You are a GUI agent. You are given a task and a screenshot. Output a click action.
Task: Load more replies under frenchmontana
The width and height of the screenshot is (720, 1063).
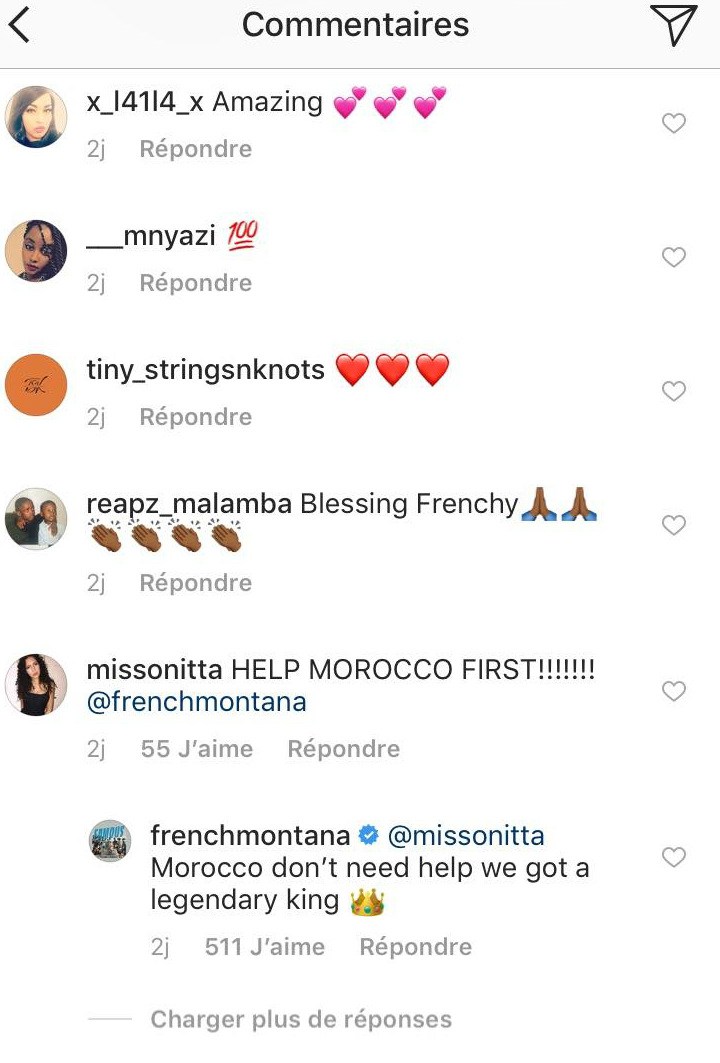[x=301, y=1019]
